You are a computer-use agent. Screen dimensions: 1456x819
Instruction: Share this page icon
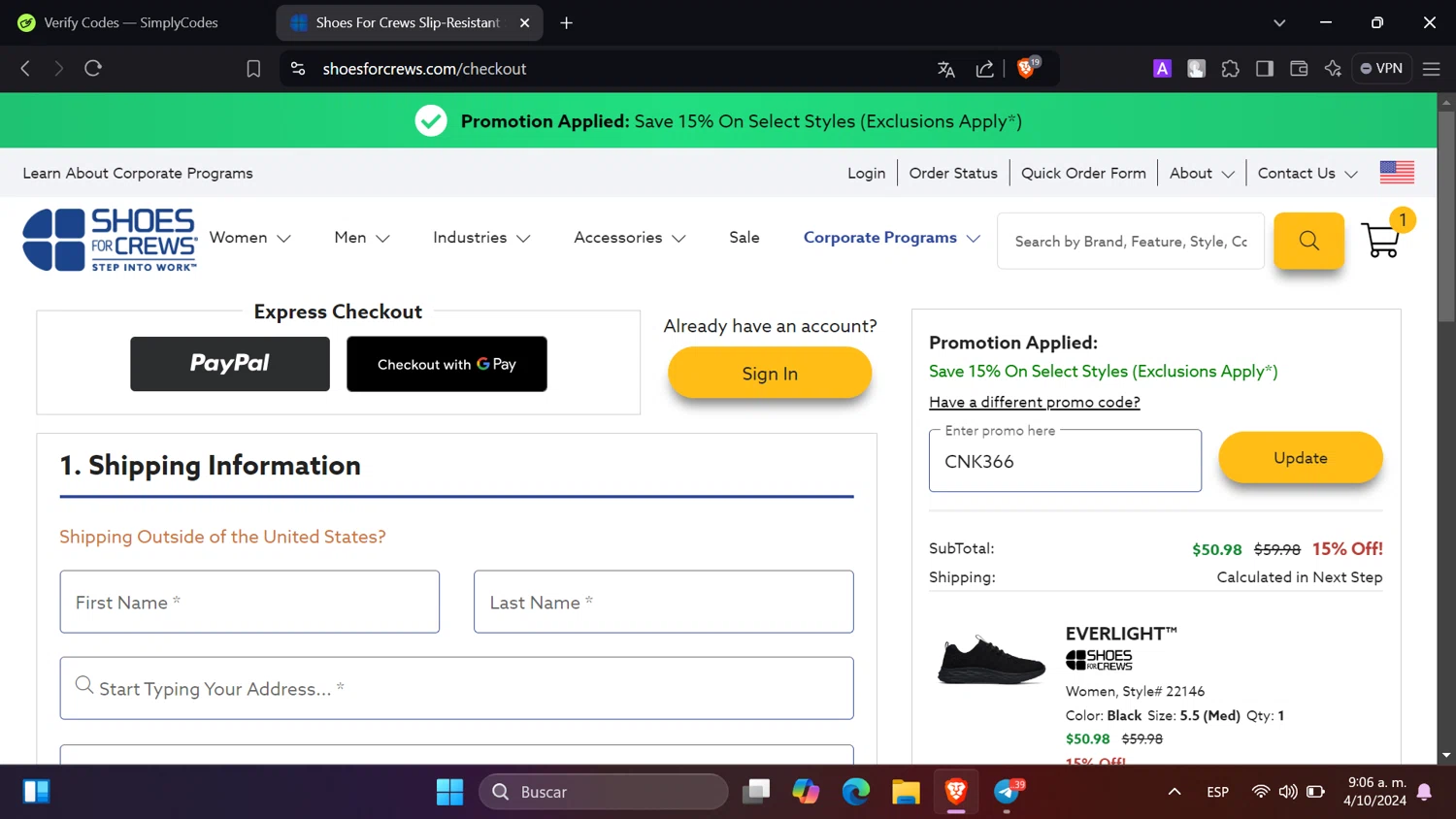pyautogui.click(x=984, y=69)
